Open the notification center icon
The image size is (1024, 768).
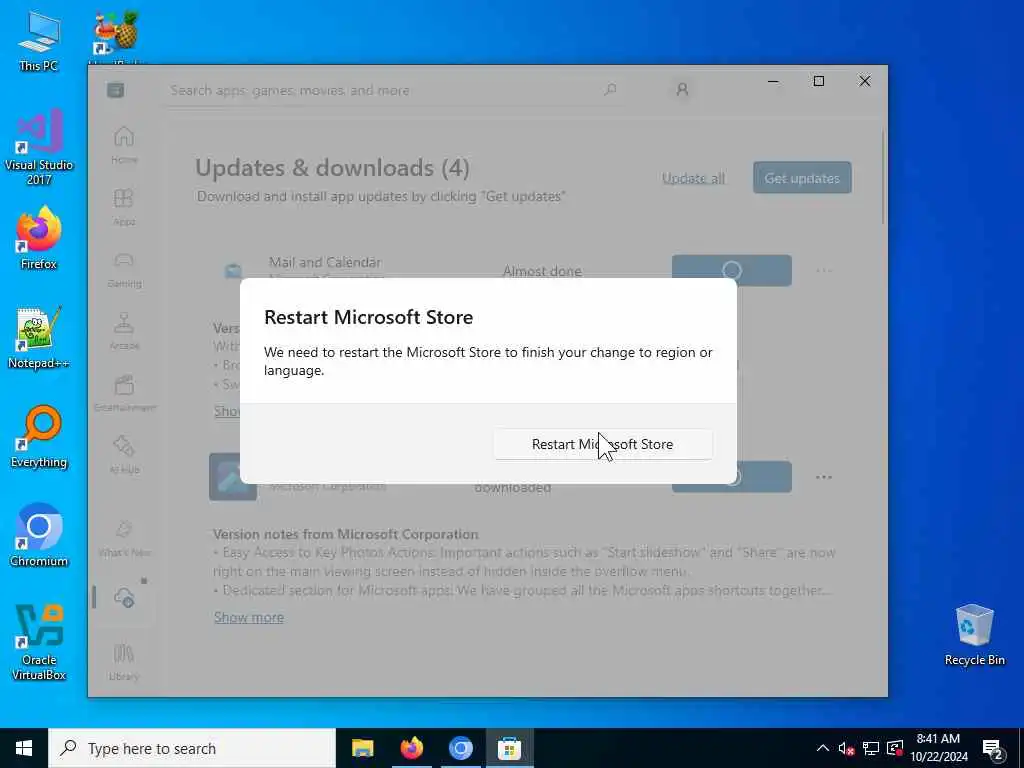[x=993, y=749]
